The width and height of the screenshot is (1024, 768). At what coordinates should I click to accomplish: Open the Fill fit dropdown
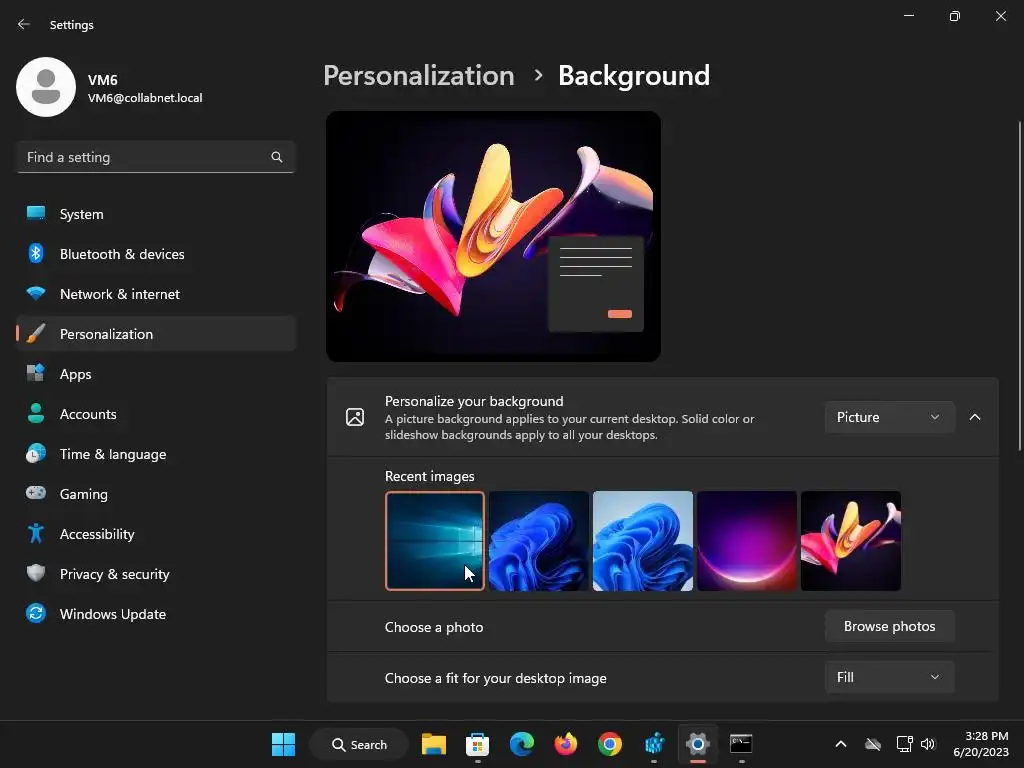(x=889, y=677)
